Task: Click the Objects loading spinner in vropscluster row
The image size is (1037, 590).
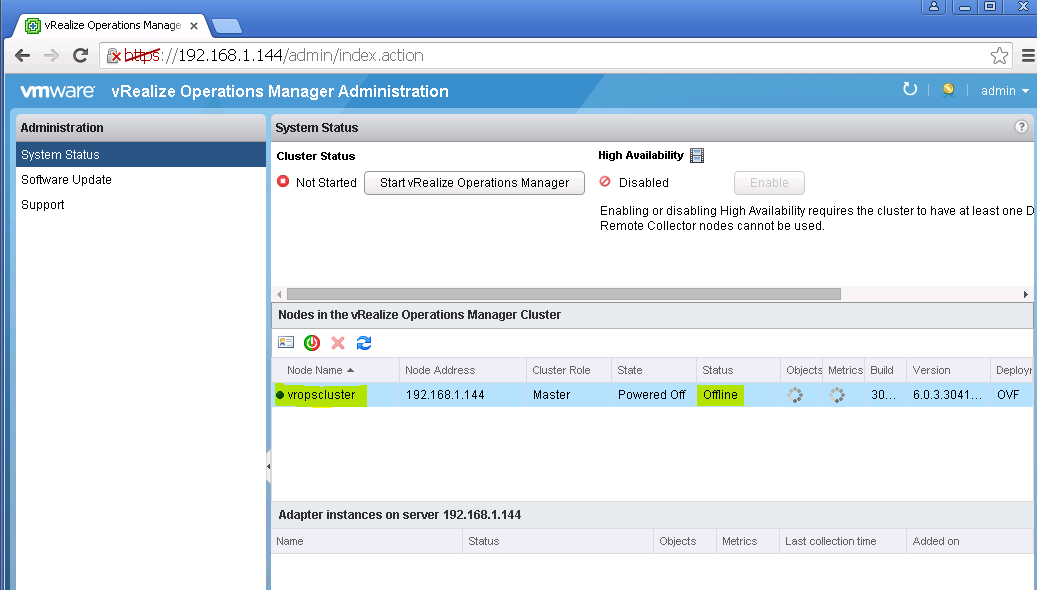Action: click(795, 395)
